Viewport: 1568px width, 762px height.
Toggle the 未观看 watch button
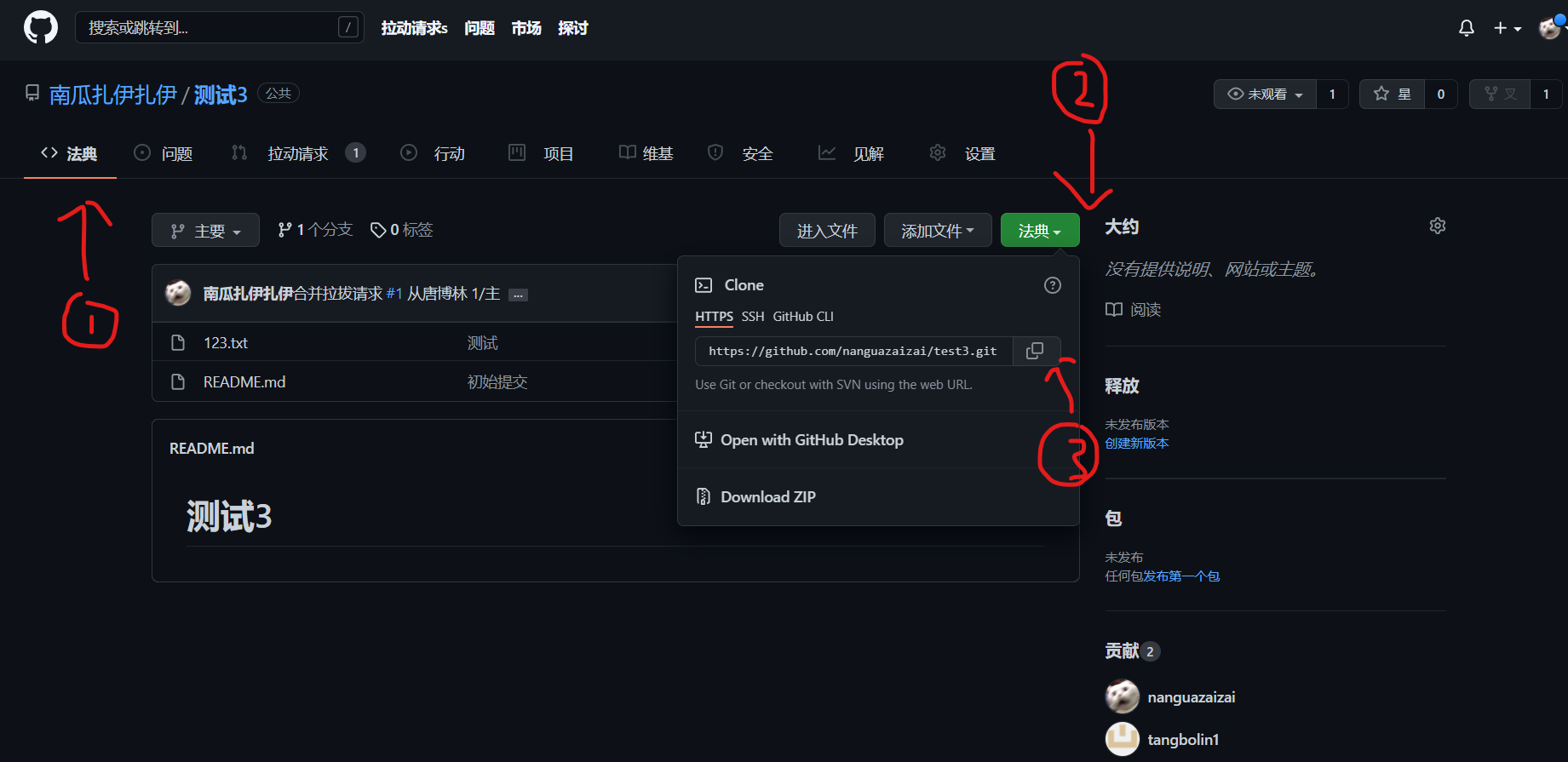1265,94
